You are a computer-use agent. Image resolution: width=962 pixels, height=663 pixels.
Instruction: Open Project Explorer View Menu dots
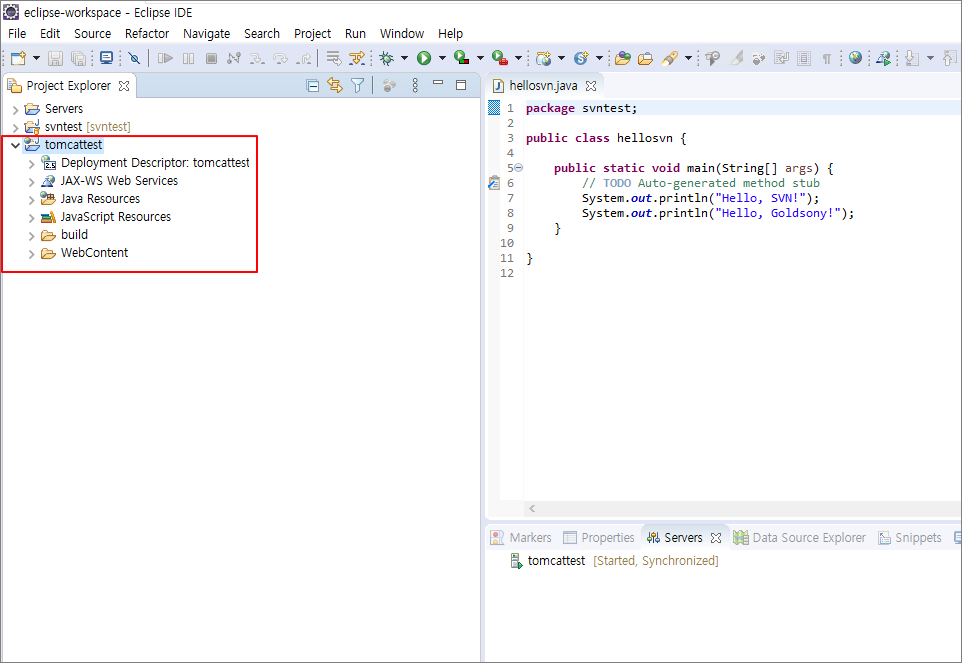(x=415, y=86)
